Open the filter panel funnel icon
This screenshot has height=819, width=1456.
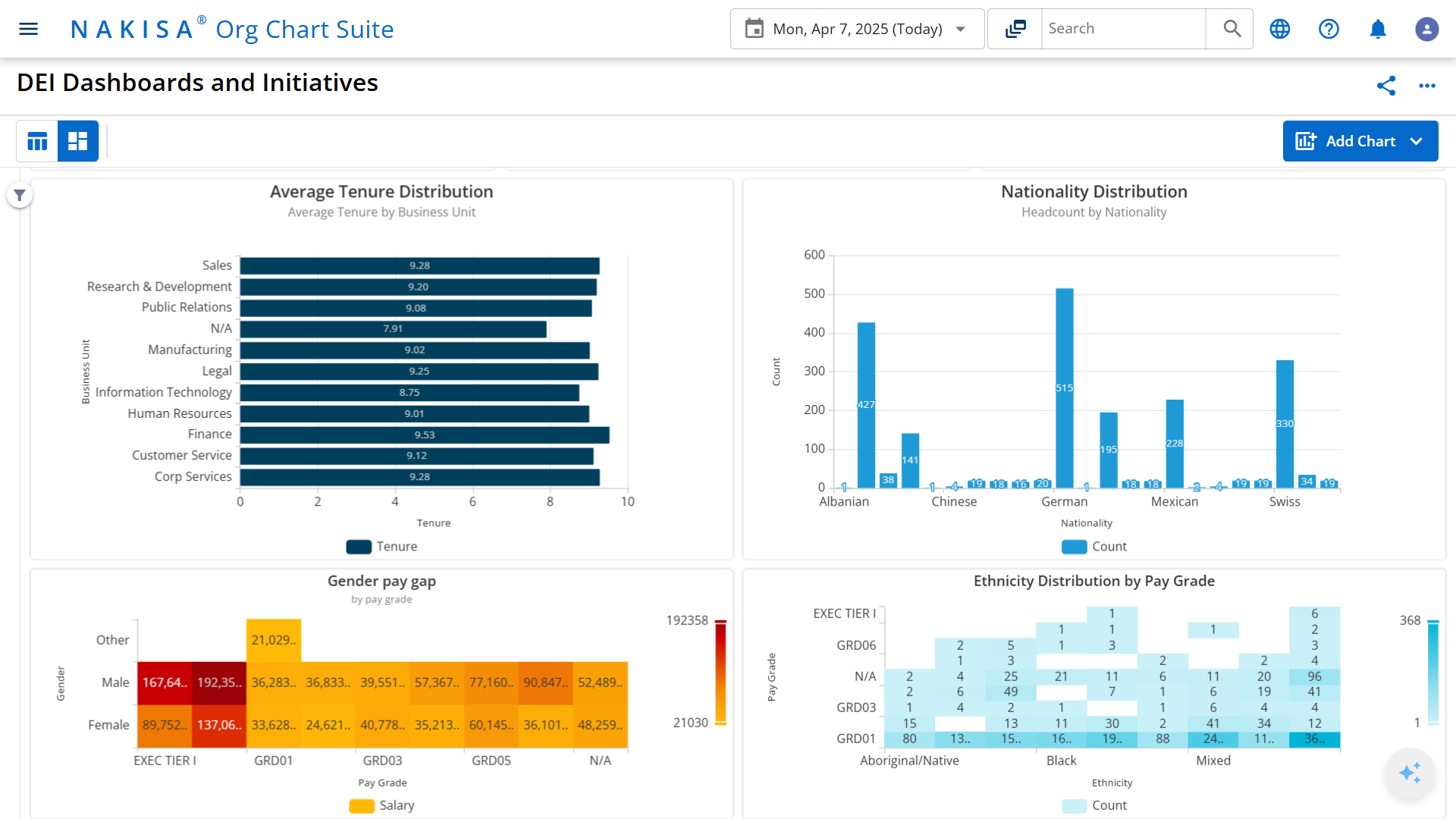(20, 195)
